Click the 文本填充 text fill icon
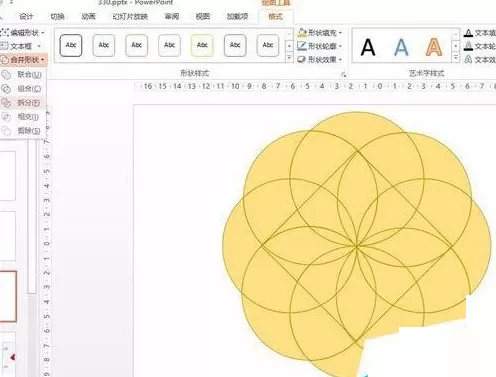 [468, 33]
